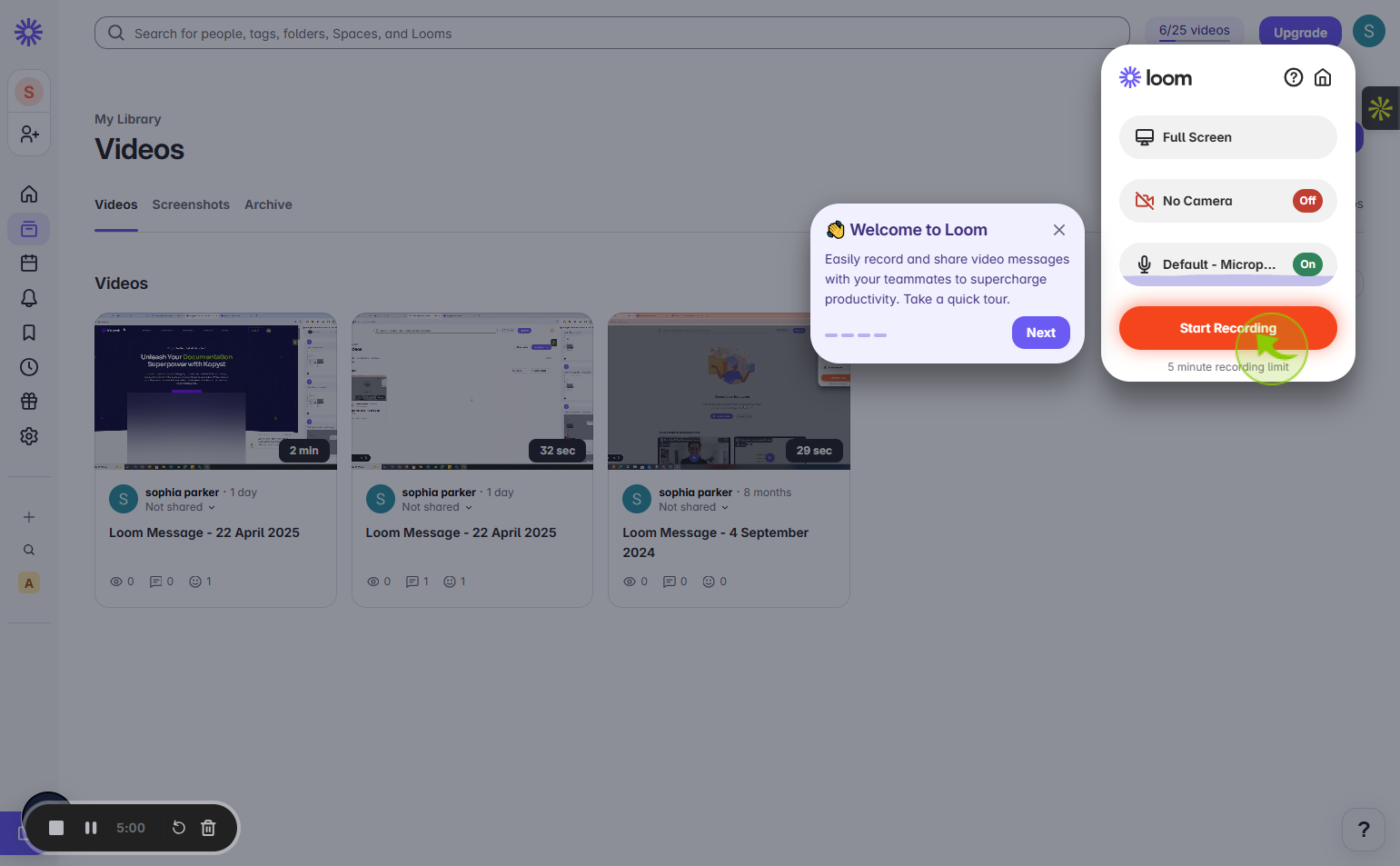Click the S avatar on the 29 sec card
The image size is (1400, 866).
click(x=637, y=499)
